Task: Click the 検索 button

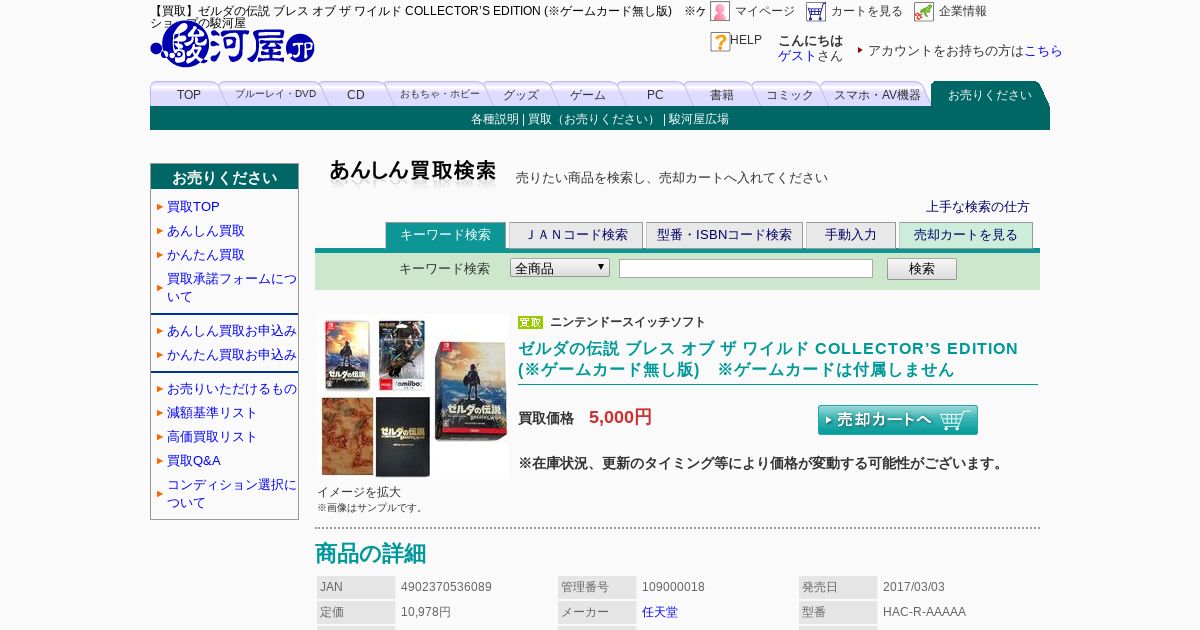Action: pos(922,269)
